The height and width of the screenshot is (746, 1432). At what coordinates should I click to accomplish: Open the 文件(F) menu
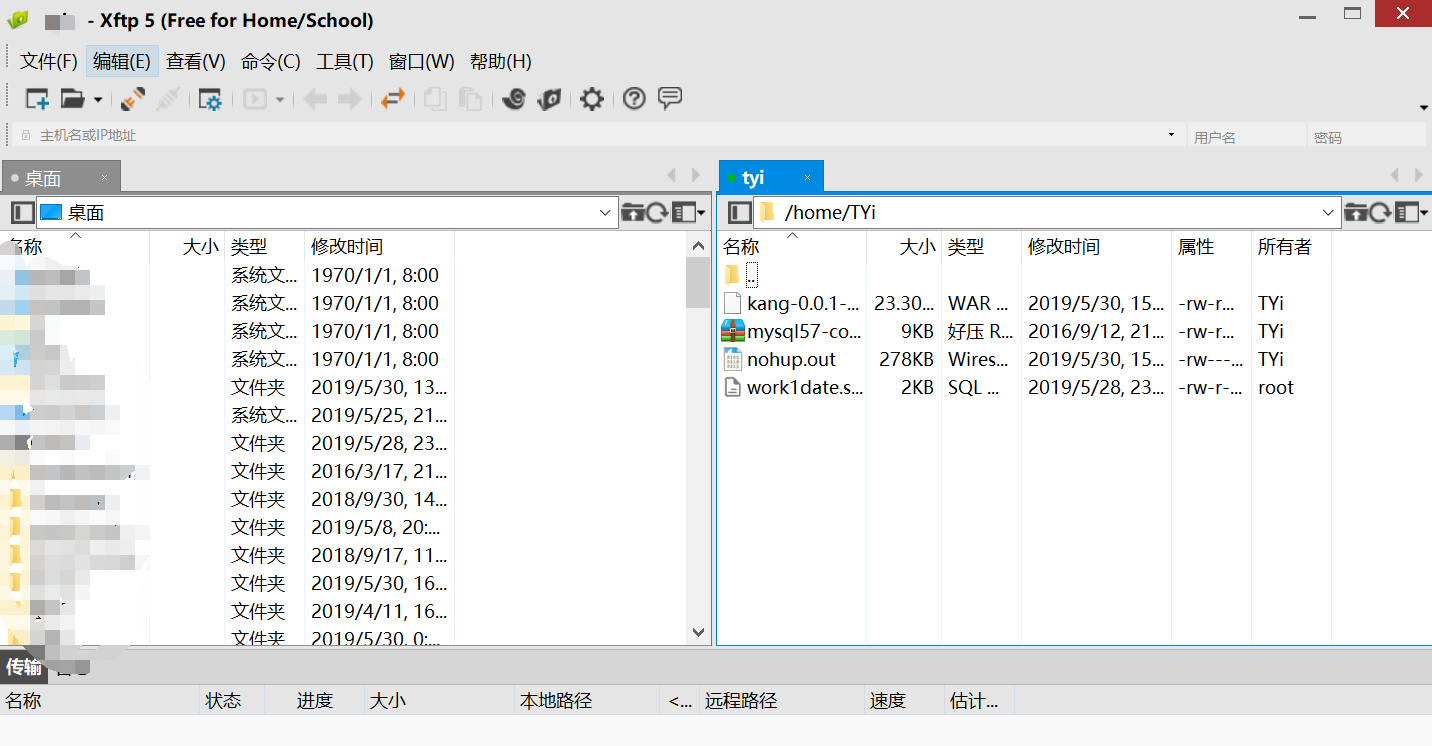tap(49, 61)
